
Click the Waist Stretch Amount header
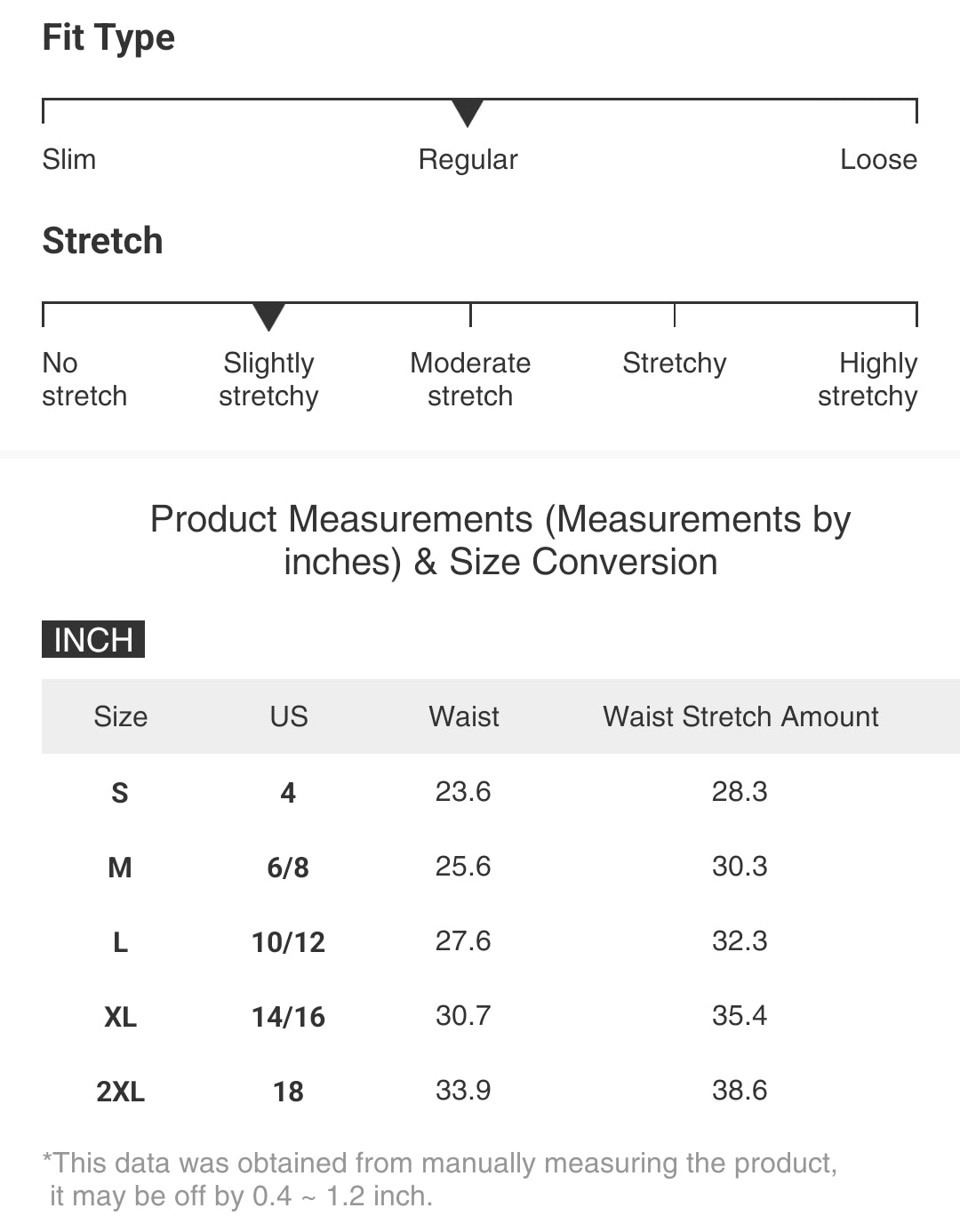740,716
